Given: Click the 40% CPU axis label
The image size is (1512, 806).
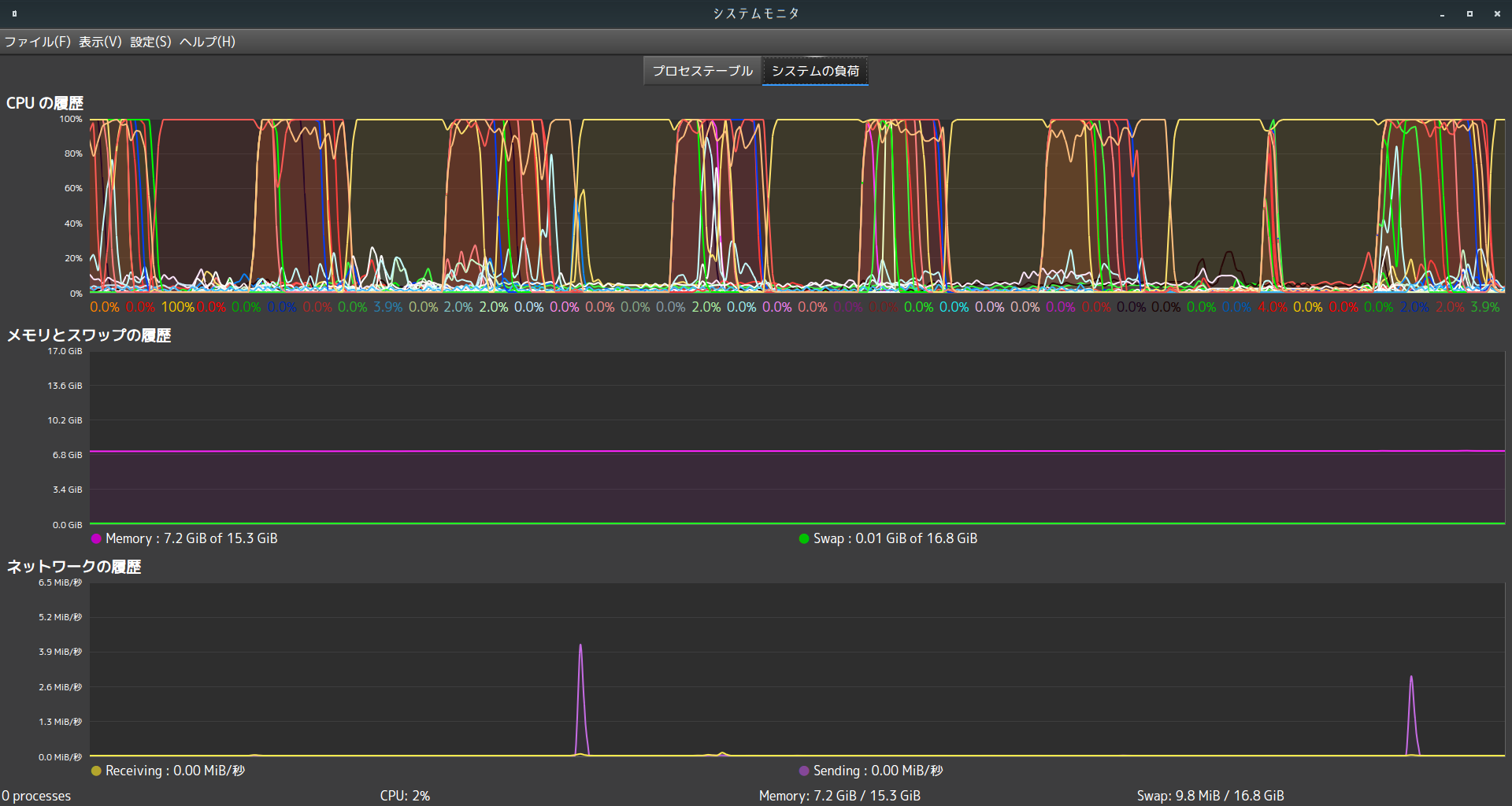Looking at the screenshot, I should point(73,224).
